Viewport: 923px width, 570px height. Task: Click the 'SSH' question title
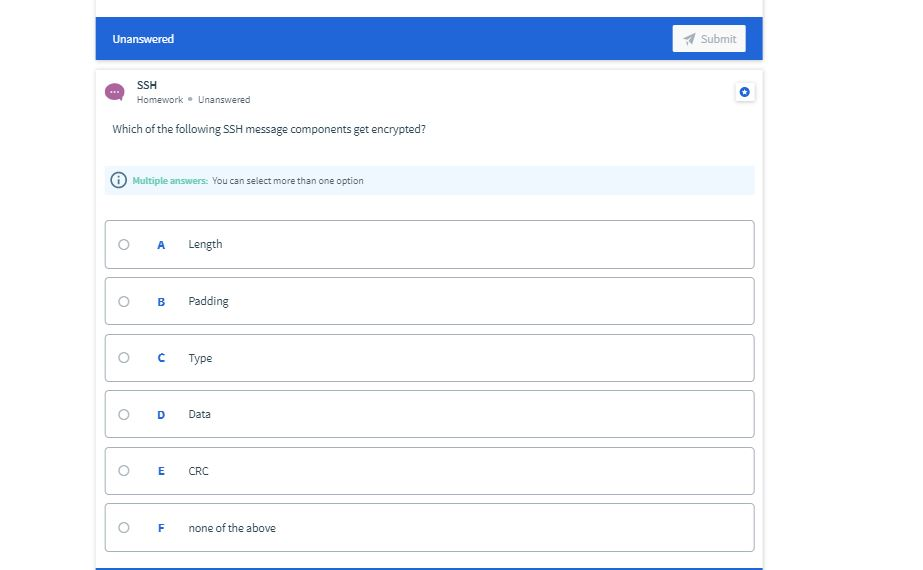tap(147, 85)
